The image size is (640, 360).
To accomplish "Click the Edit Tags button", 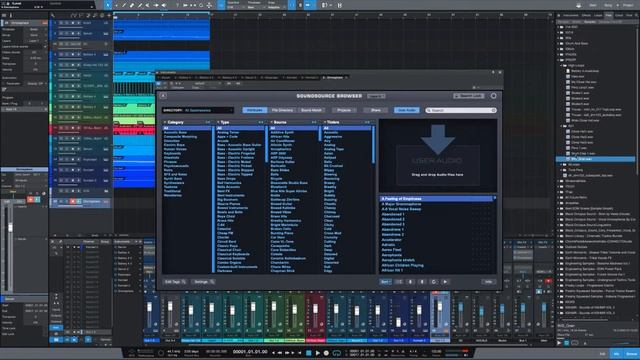I will click(175, 282).
